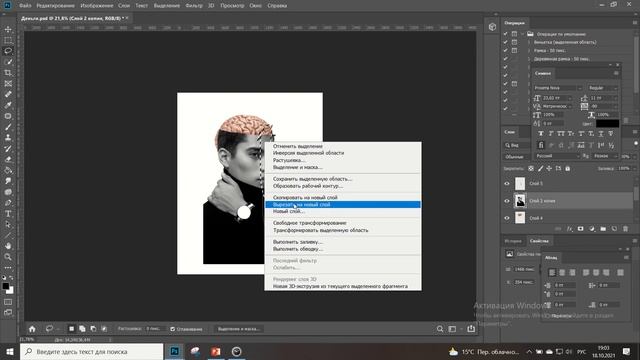This screenshot has width=640, height=360.
Task: Click the background color swatch
Action: [11, 291]
